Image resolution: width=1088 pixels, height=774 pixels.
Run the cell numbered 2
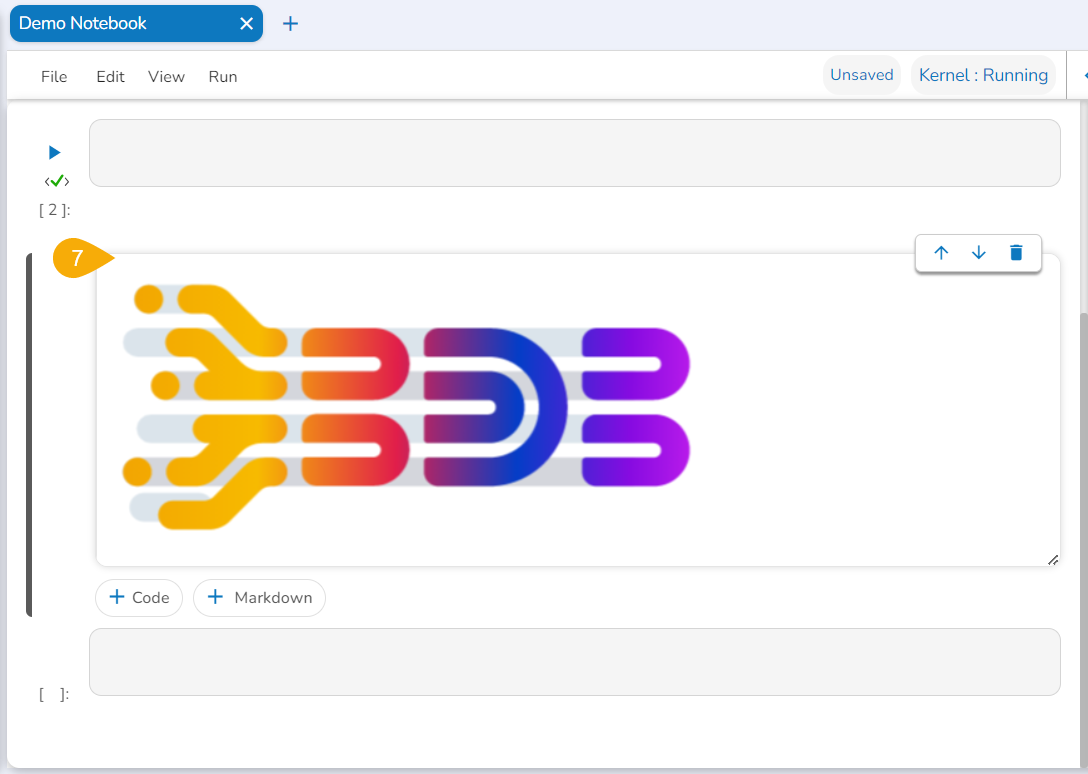point(54,152)
